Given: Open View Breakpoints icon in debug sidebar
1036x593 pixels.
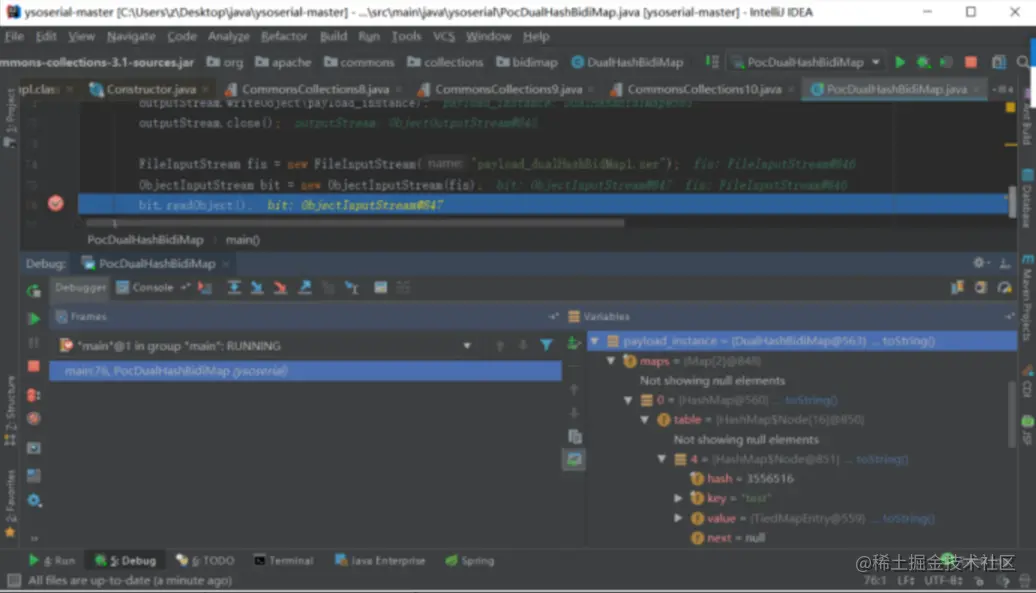Looking at the screenshot, I should click(34, 395).
